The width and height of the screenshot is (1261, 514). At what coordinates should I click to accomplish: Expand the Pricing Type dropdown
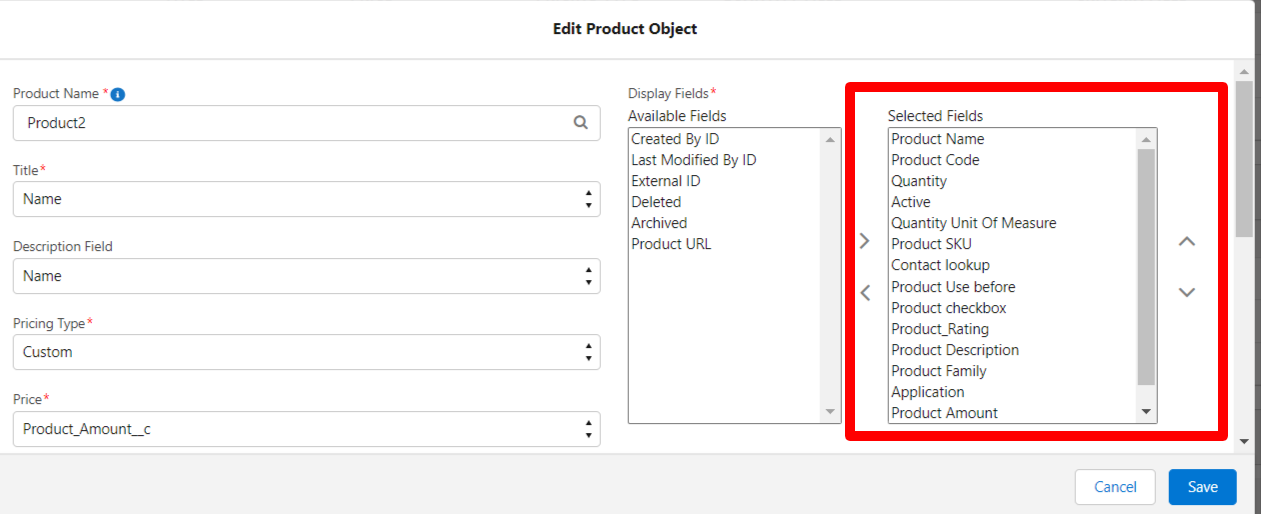(x=306, y=352)
